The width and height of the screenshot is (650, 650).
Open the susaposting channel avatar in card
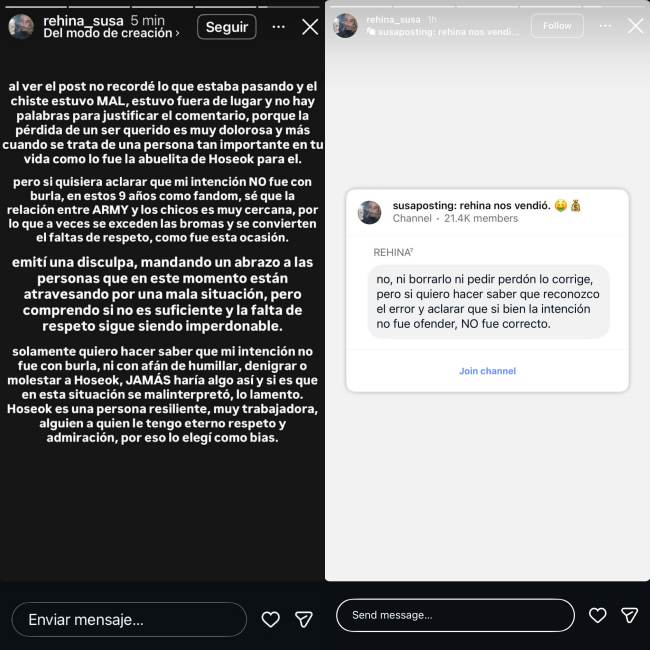[x=369, y=212]
